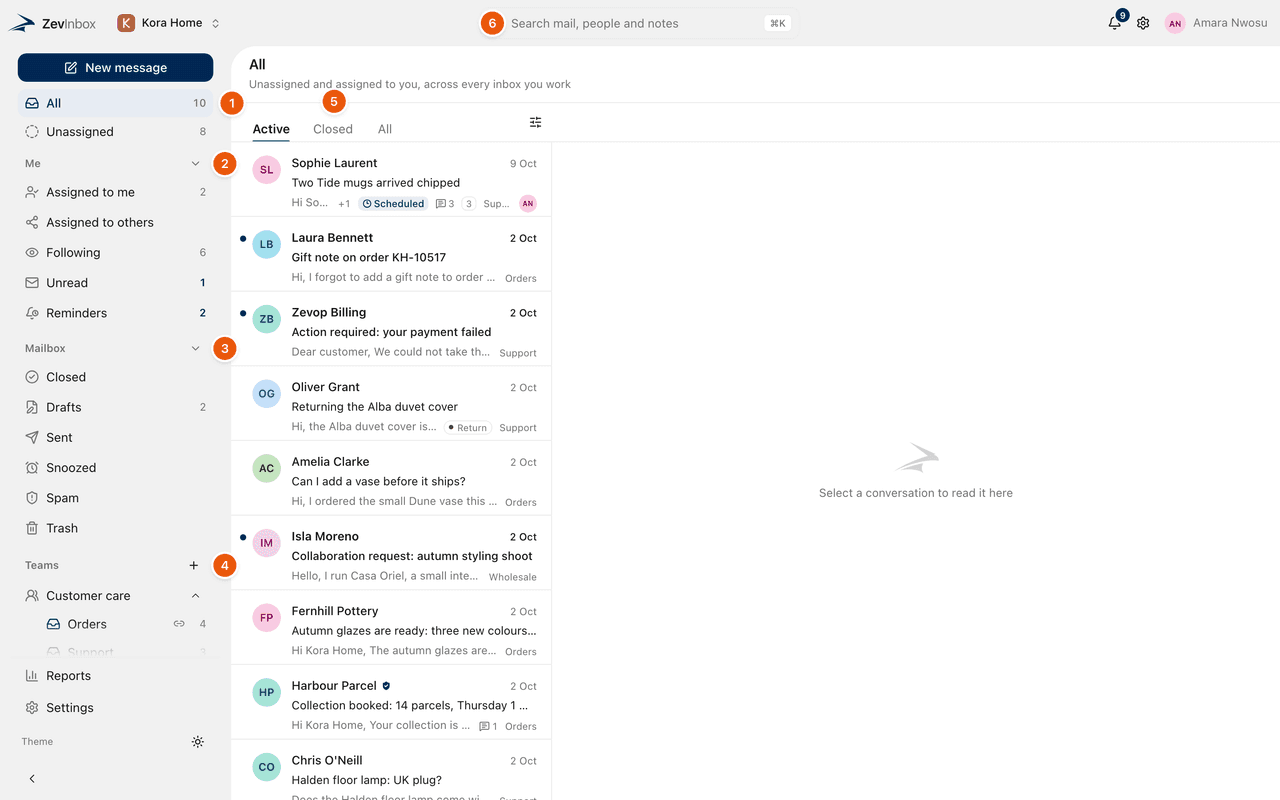Click the IM avatar for Isla Moreno
Image resolution: width=1280 pixels, height=800 pixels.
coord(266,543)
